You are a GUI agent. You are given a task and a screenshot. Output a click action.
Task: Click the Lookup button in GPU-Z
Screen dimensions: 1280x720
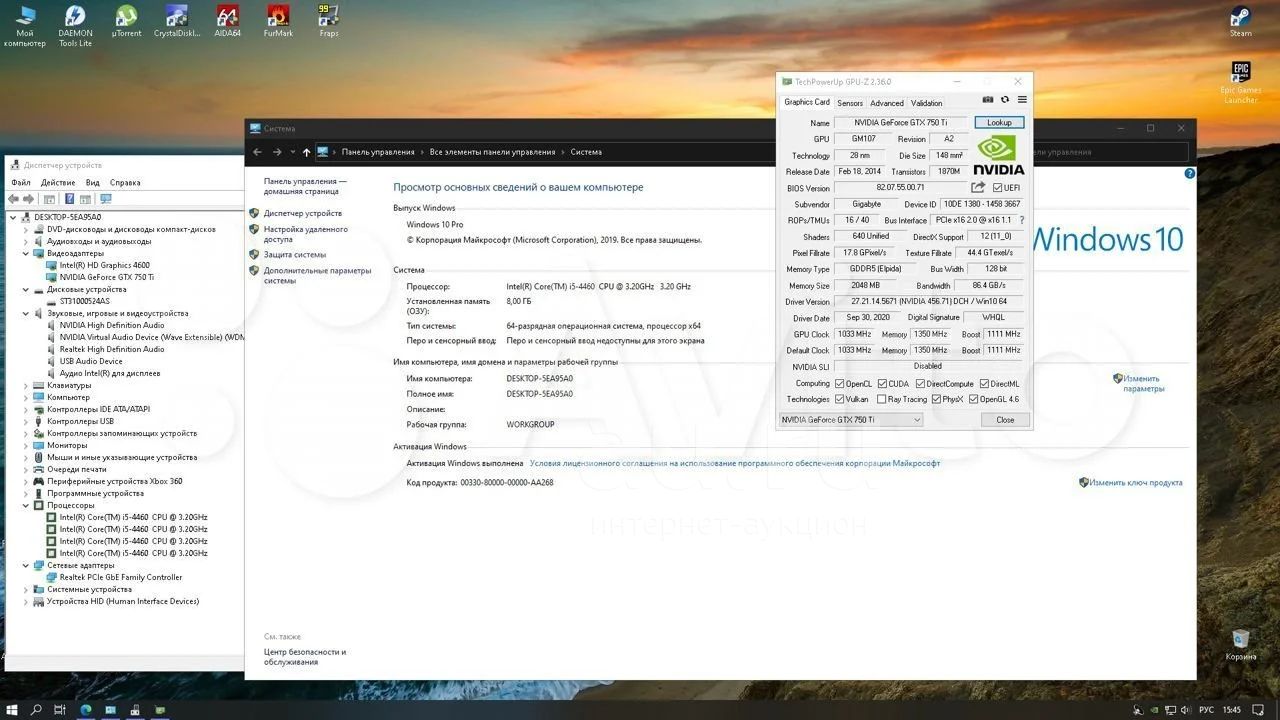(x=999, y=122)
